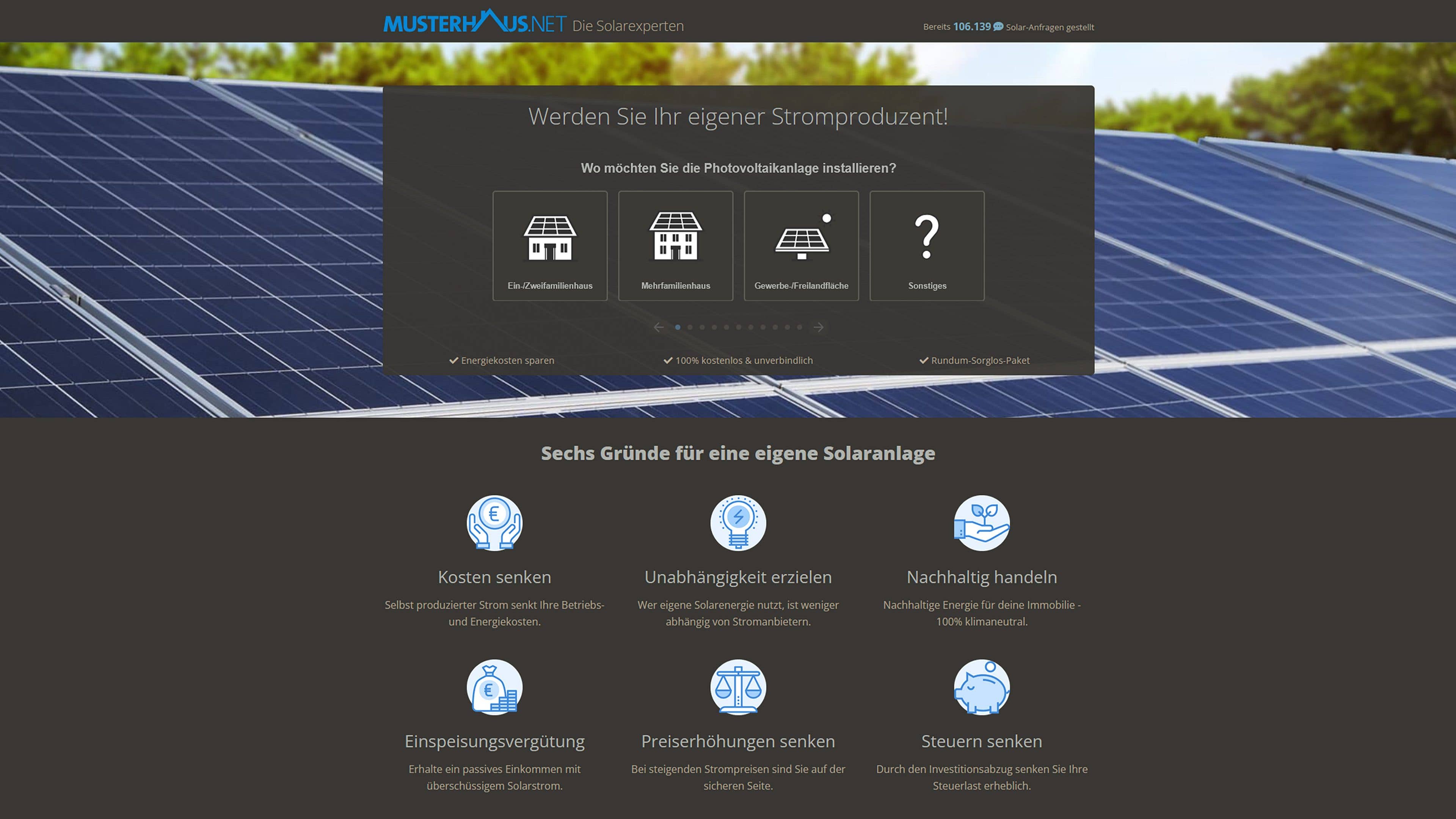Select the third carousel pagination dot
The width and height of the screenshot is (1456, 819).
coord(702,327)
